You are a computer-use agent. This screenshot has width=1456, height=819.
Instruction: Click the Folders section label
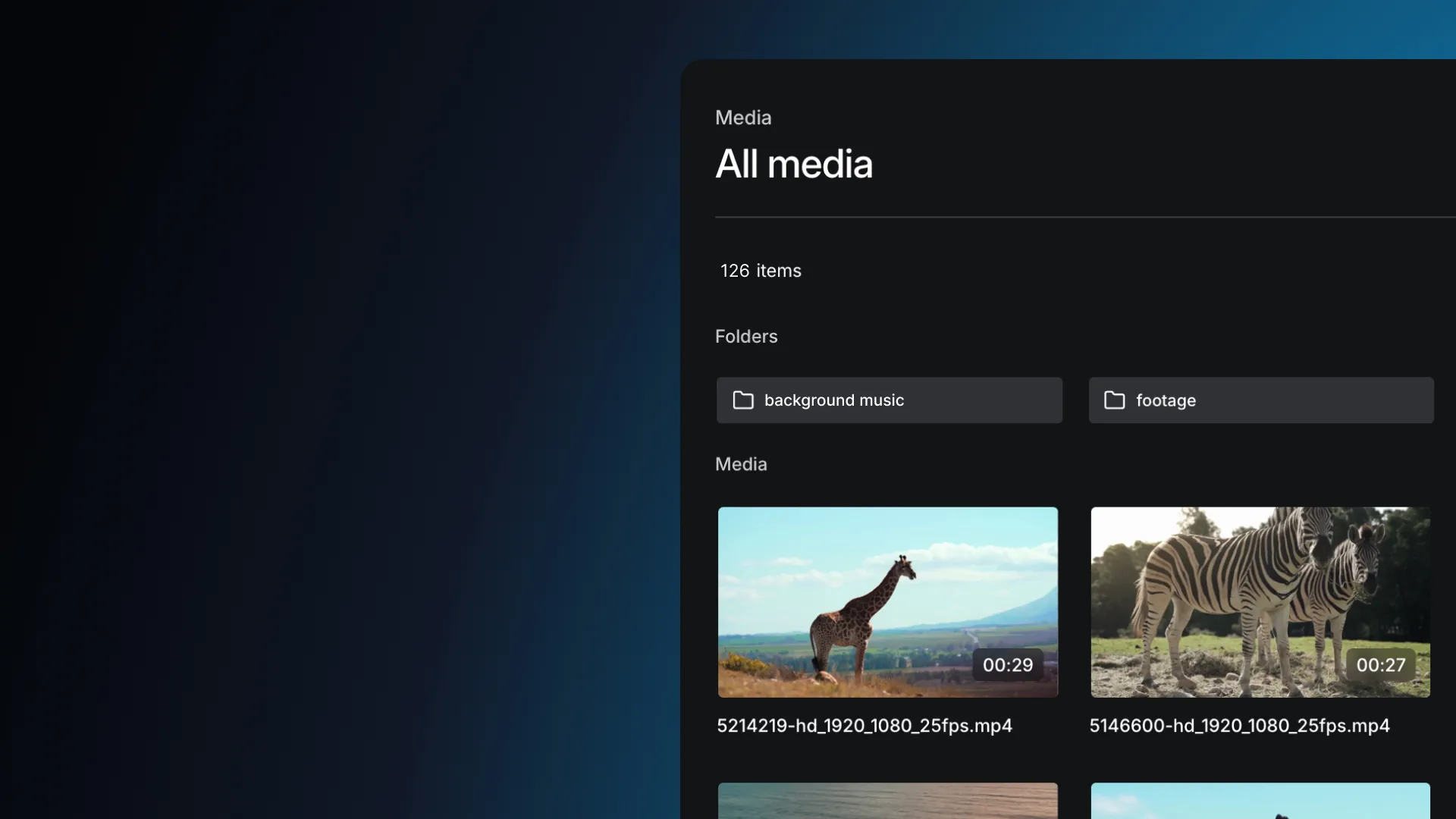745,336
